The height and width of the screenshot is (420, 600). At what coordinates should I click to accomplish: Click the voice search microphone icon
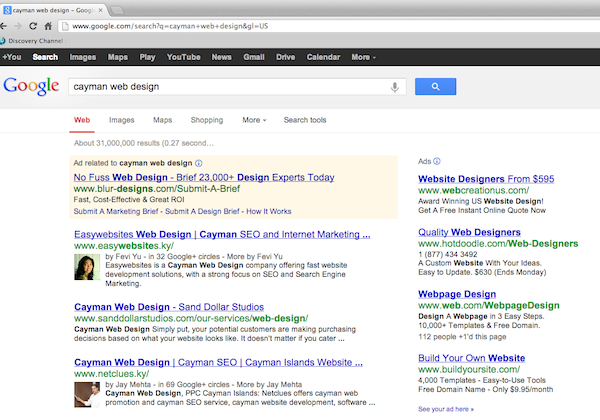[395, 87]
